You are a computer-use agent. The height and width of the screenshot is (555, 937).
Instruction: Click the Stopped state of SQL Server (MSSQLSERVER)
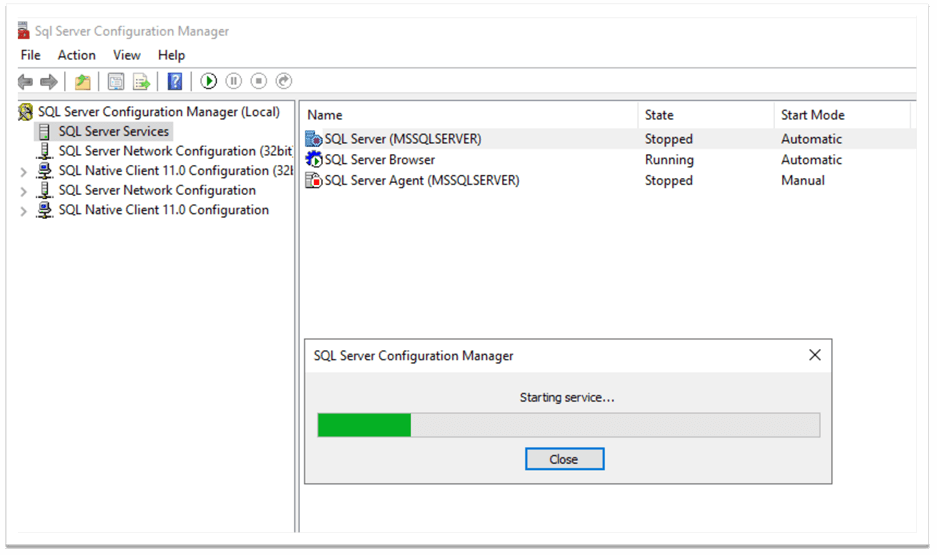tap(669, 139)
